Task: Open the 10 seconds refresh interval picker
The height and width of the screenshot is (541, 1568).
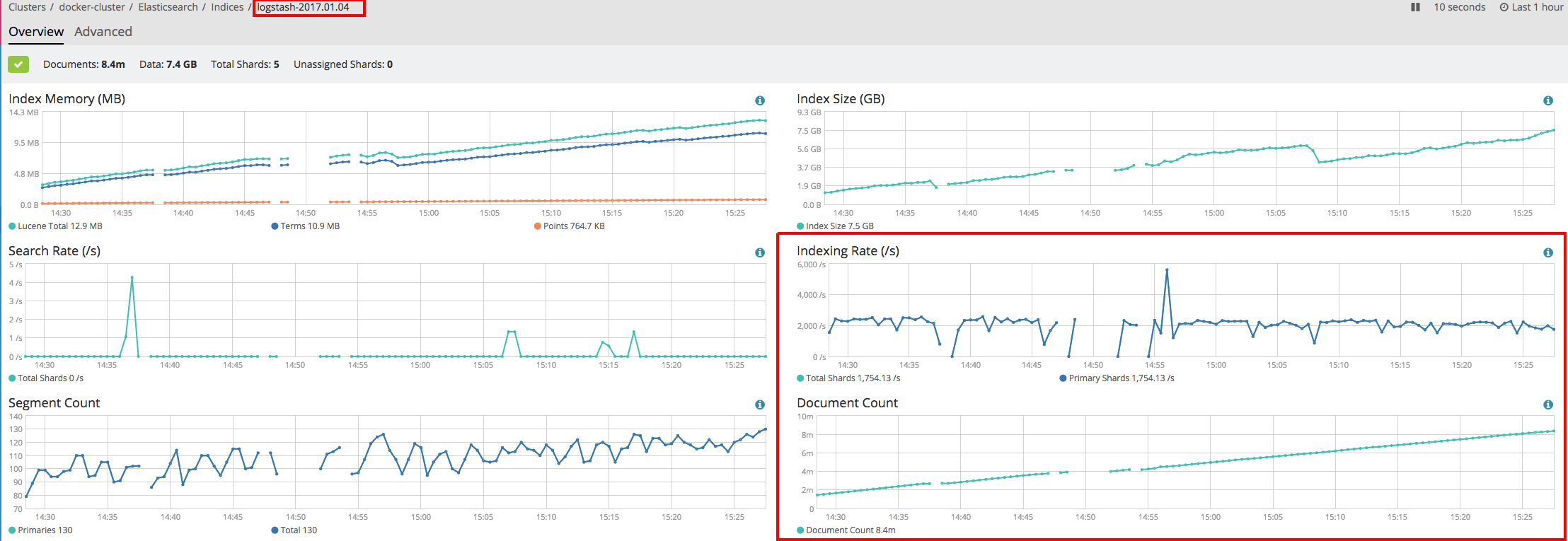Action: pos(1460,7)
